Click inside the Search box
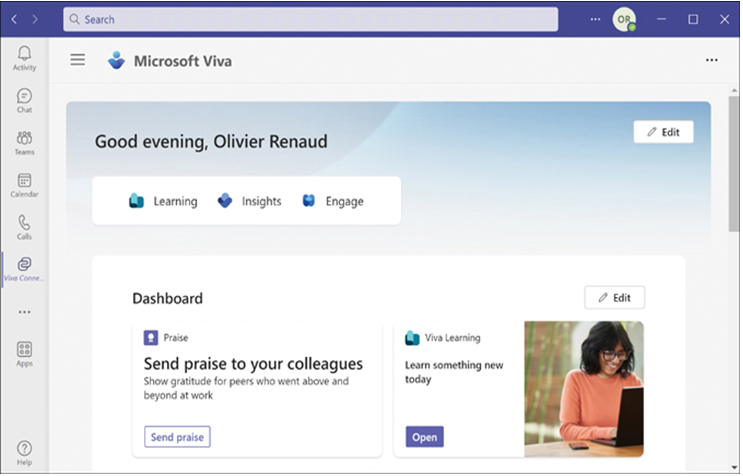 (x=310, y=19)
